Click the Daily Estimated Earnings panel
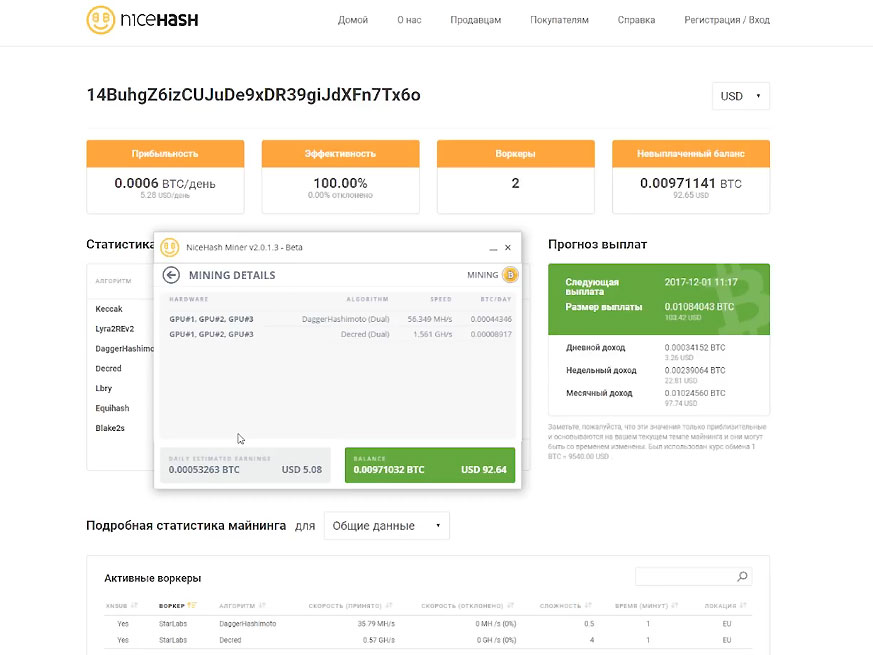Image resolution: width=873 pixels, height=655 pixels. click(x=245, y=465)
